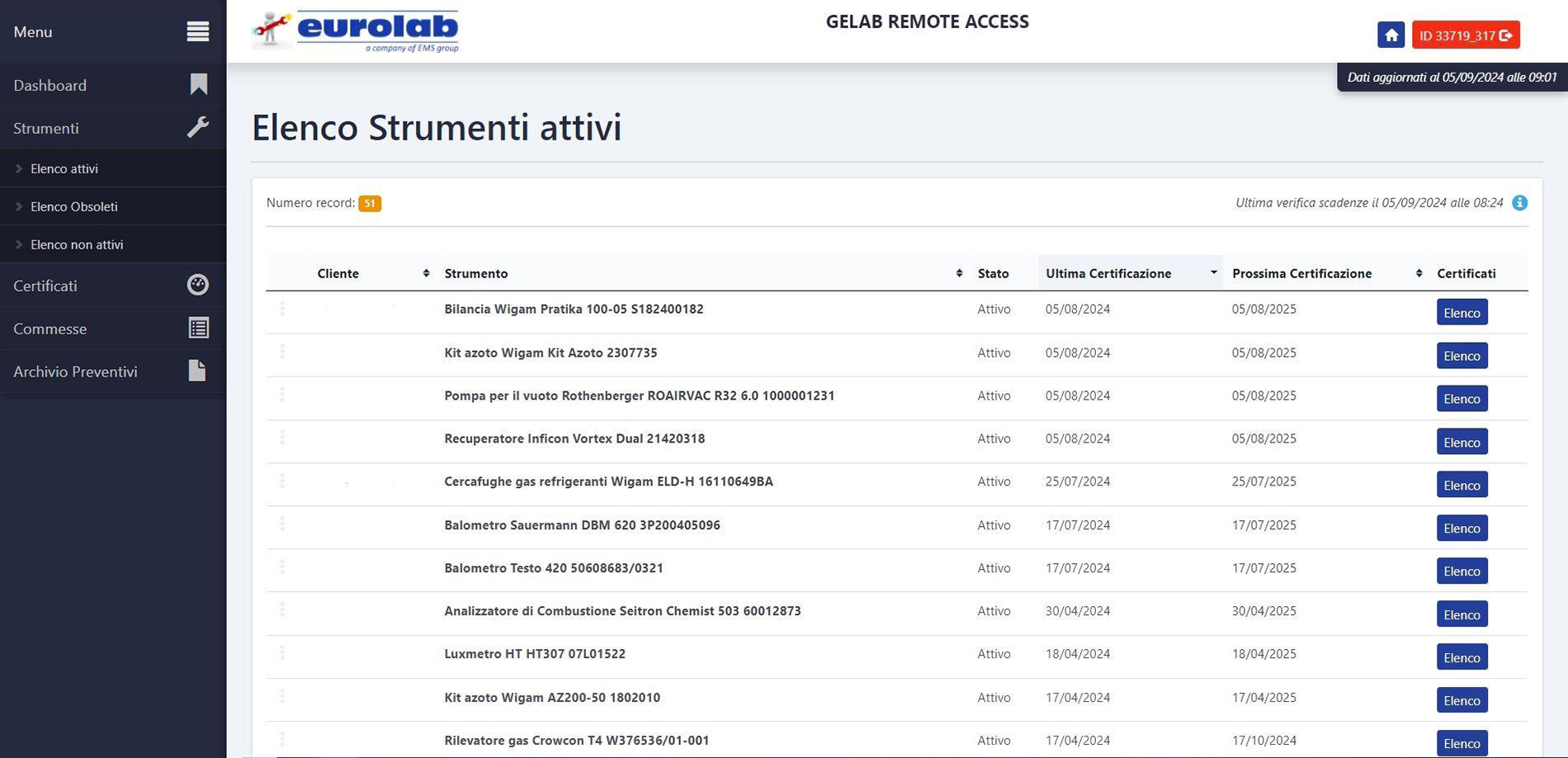The height and width of the screenshot is (758, 1568).
Task: Click the Certificati column header
Action: coord(1466,273)
